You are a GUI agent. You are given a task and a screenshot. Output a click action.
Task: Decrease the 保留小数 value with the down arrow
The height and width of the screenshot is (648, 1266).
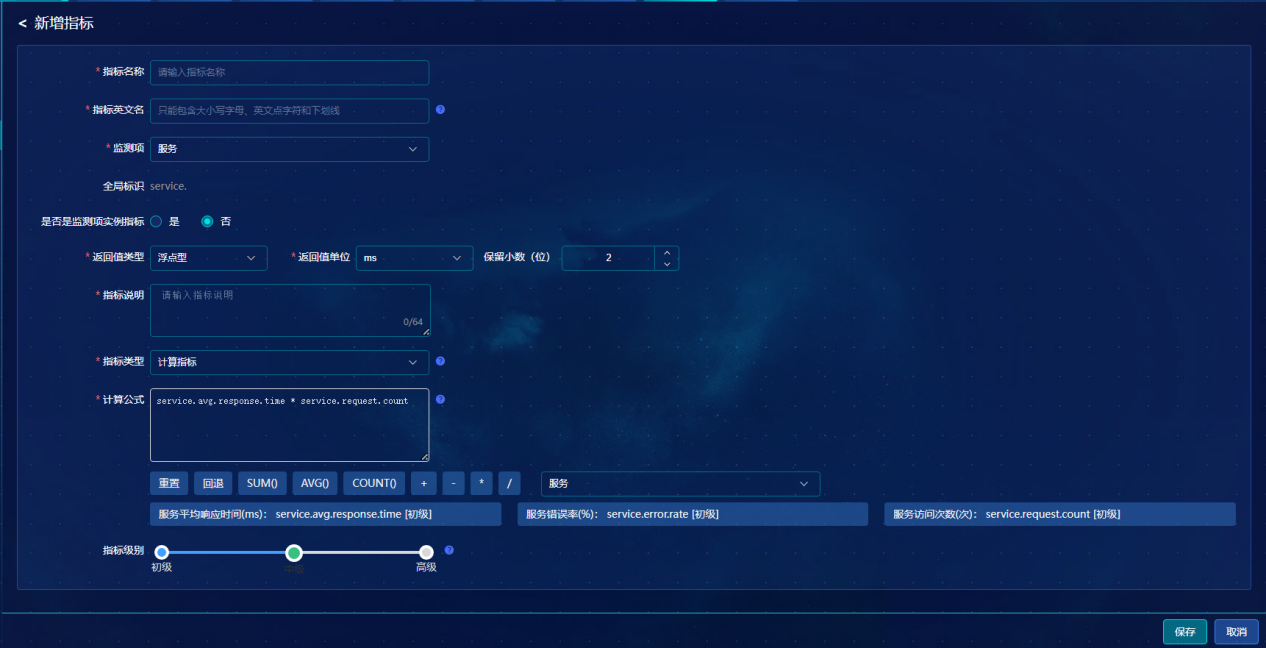(x=667, y=264)
